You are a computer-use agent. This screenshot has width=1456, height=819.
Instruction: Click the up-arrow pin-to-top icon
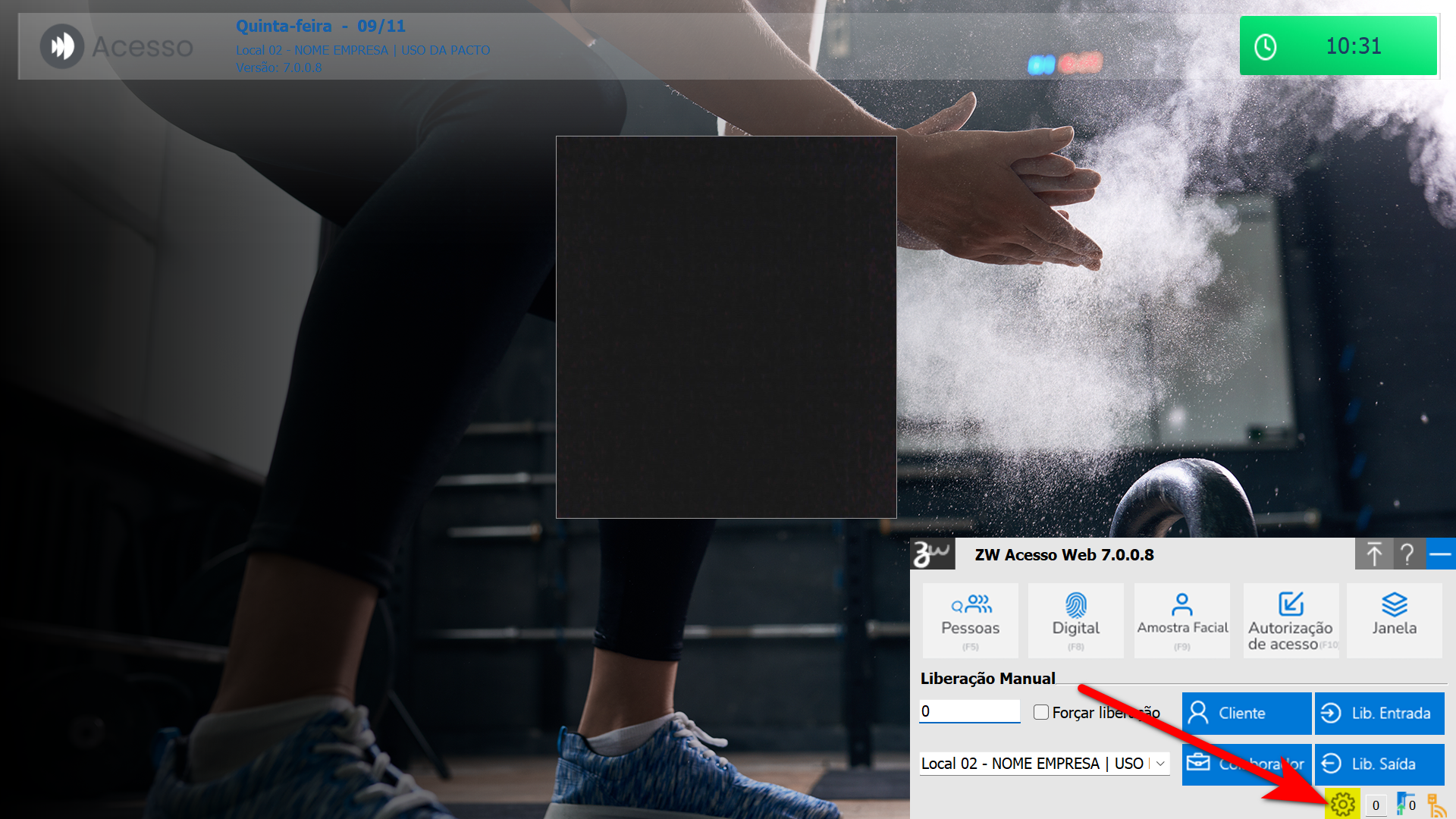[x=1373, y=554]
